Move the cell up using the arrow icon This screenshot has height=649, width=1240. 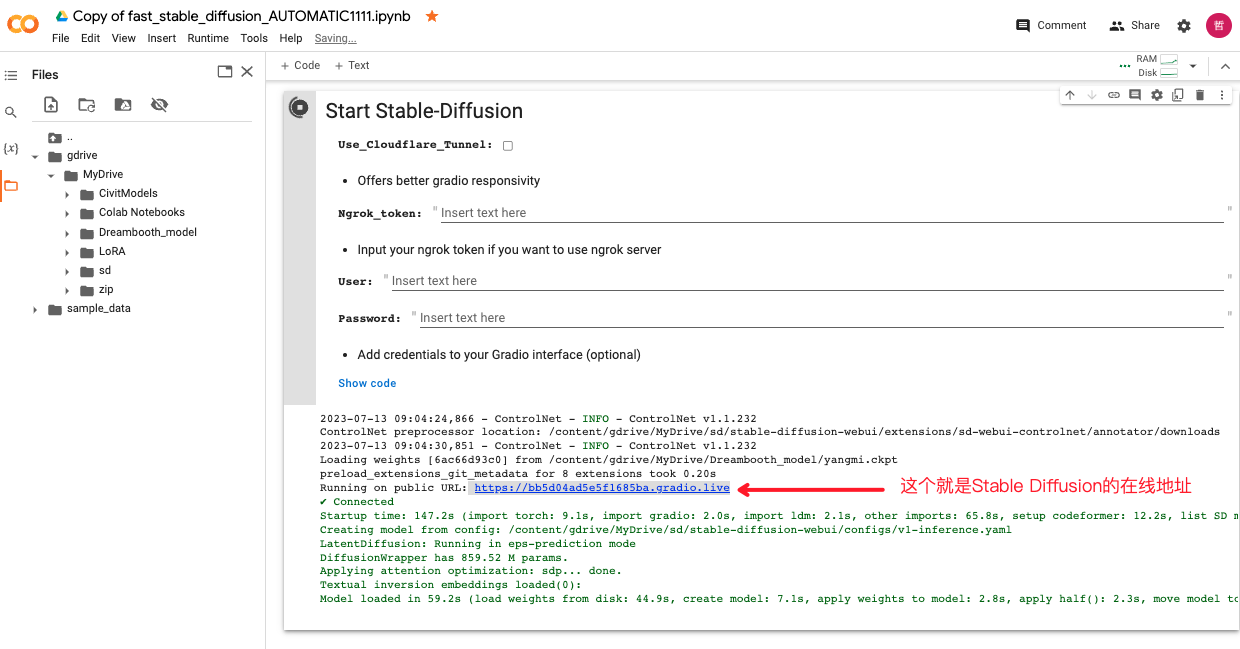click(x=1069, y=94)
